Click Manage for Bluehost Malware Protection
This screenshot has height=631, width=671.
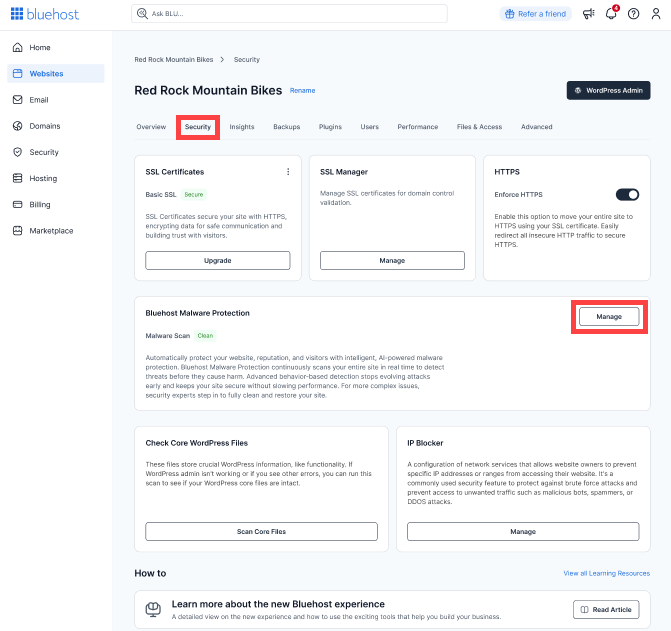(x=609, y=317)
